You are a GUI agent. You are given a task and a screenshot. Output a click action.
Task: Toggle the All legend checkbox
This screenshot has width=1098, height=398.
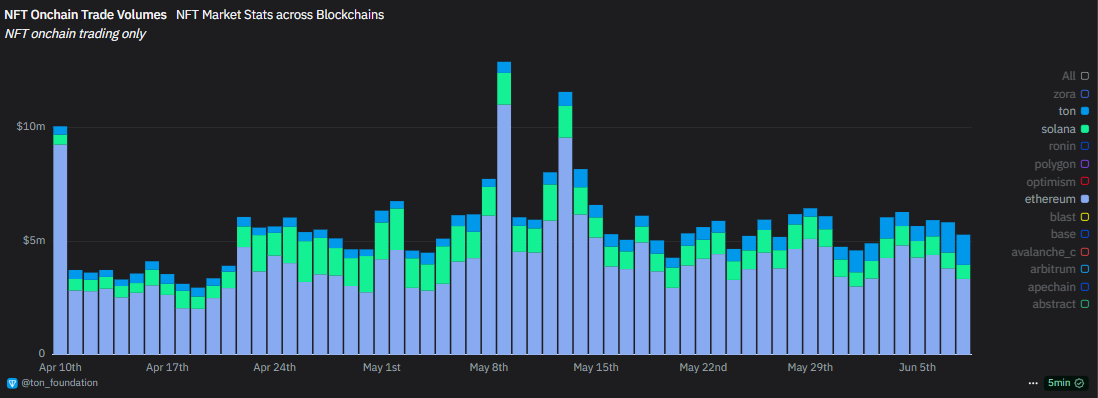tap(1085, 76)
